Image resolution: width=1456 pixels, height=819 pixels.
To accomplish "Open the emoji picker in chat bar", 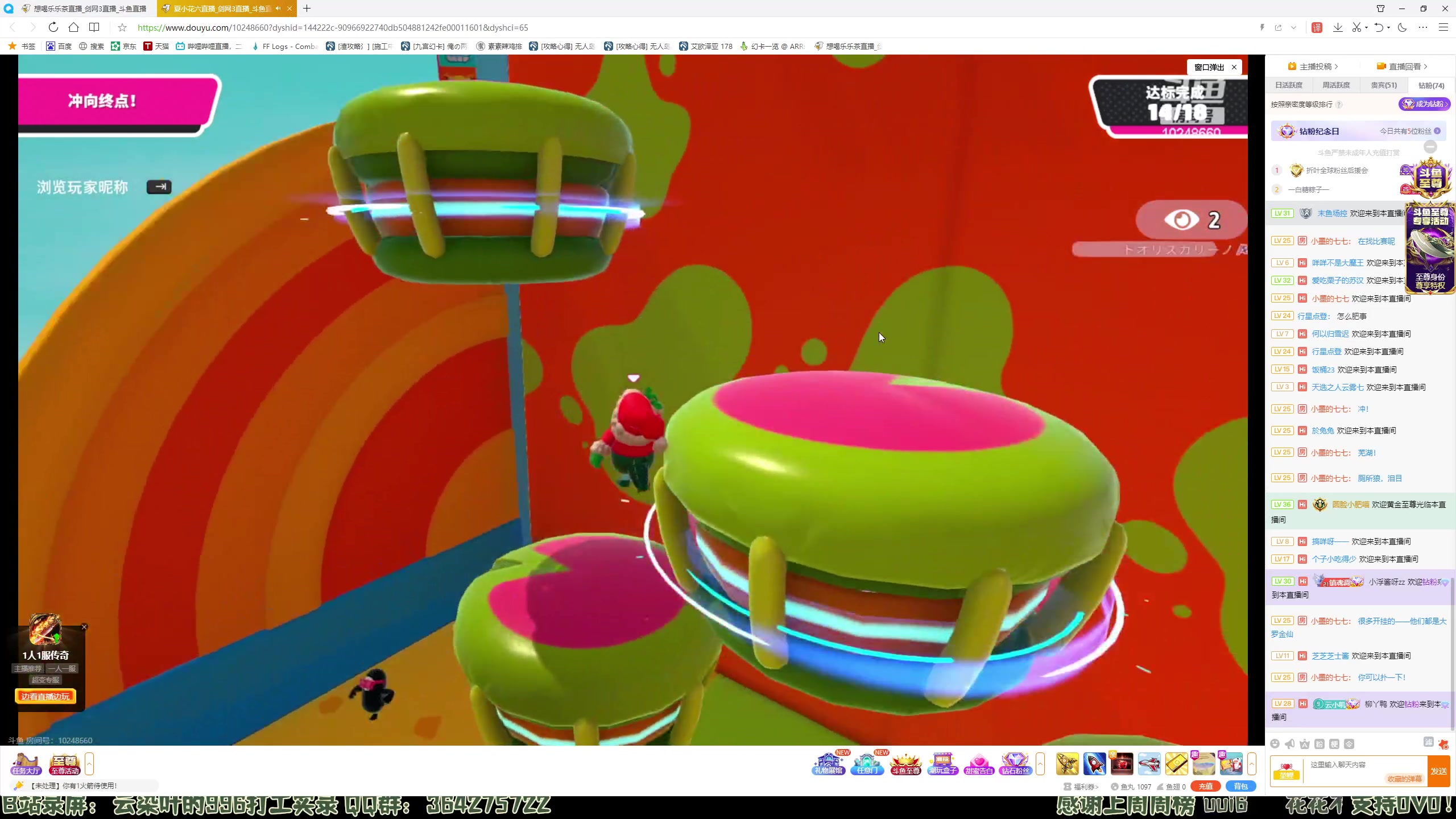I will pos(1275,744).
